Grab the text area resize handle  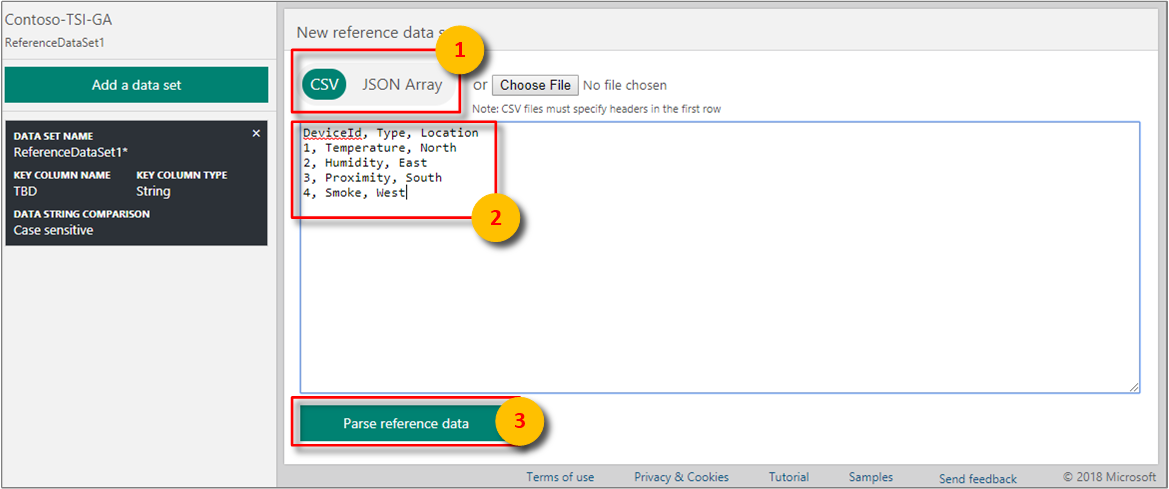point(1134,387)
